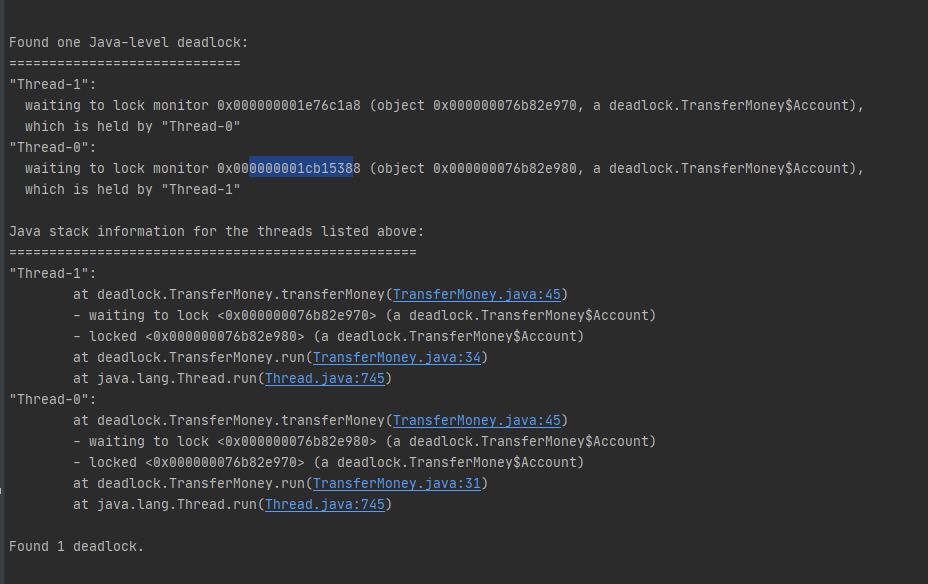The image size is (928, 584).
Task: Click the "Found 1 deadlock." line
Action: click(76, 546)
